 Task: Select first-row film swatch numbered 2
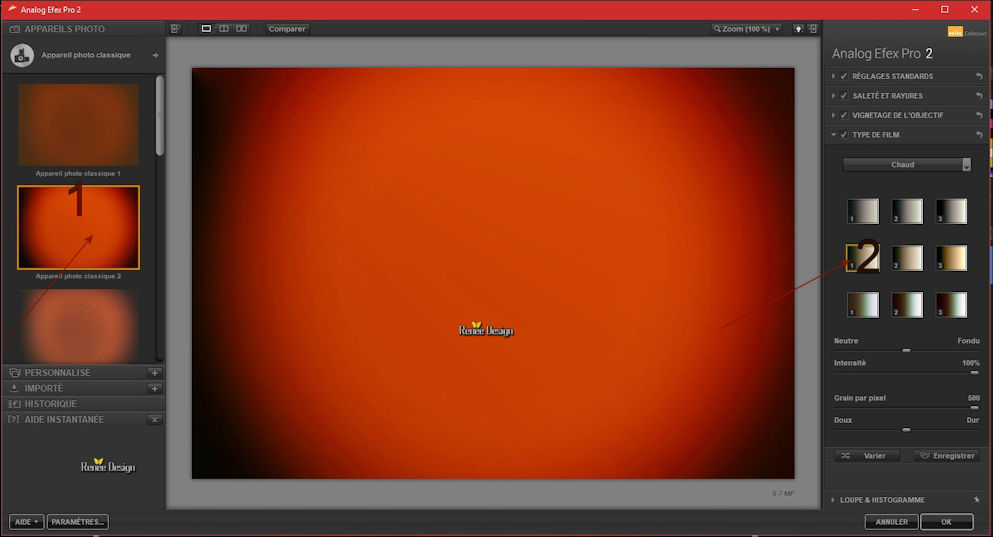point(907,211)
